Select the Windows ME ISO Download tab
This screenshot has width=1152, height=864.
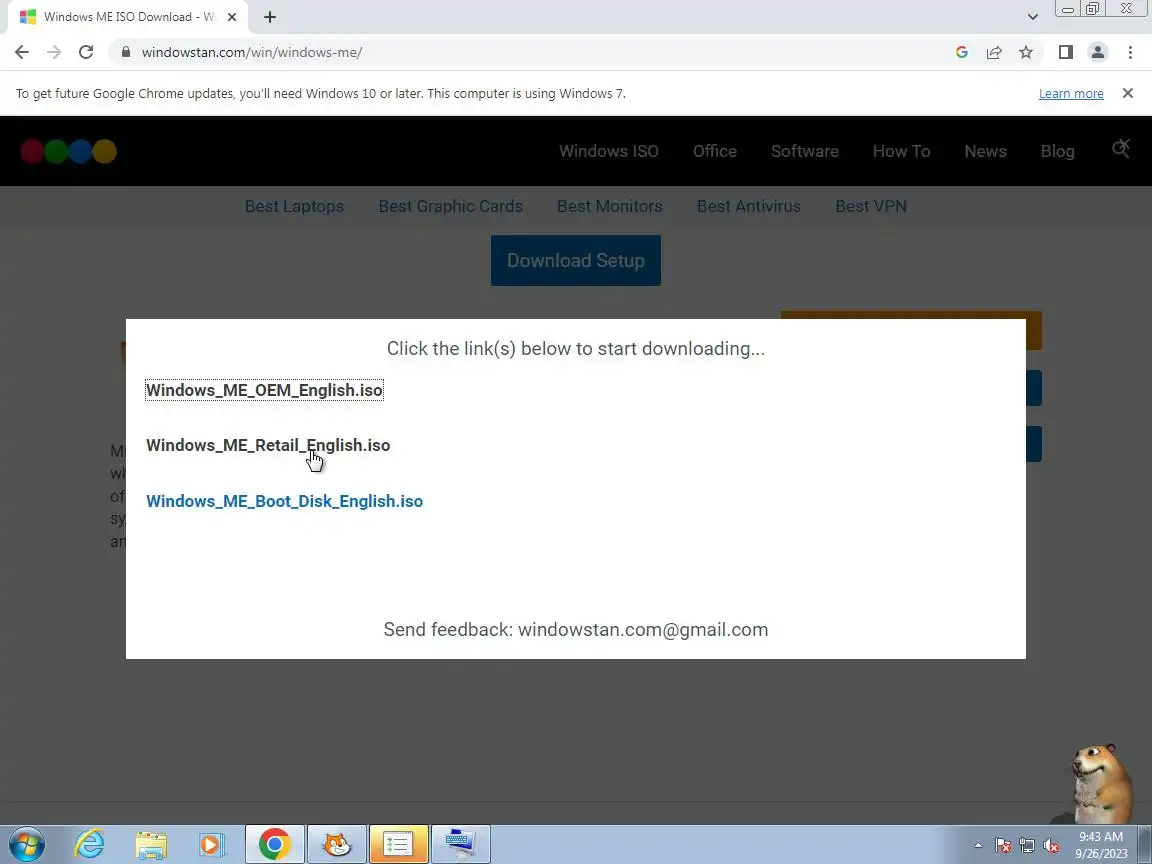point(126,17)
